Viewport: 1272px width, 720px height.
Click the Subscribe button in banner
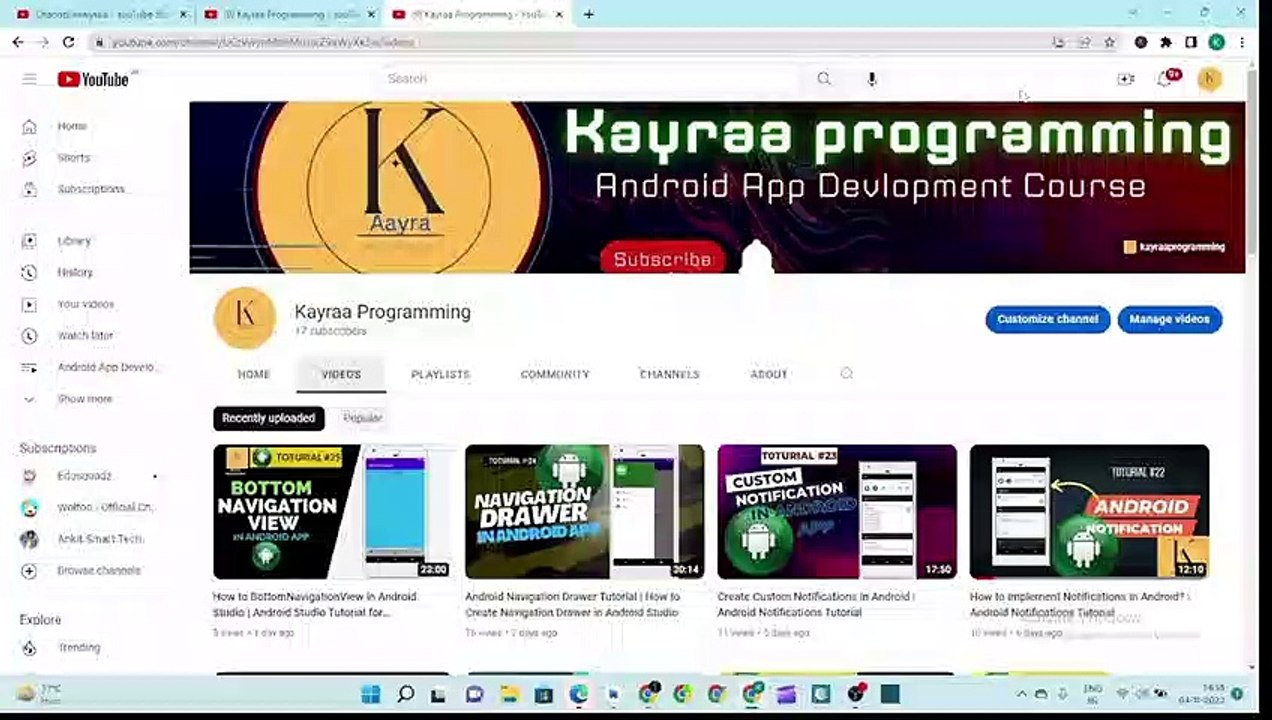point(662,259)
